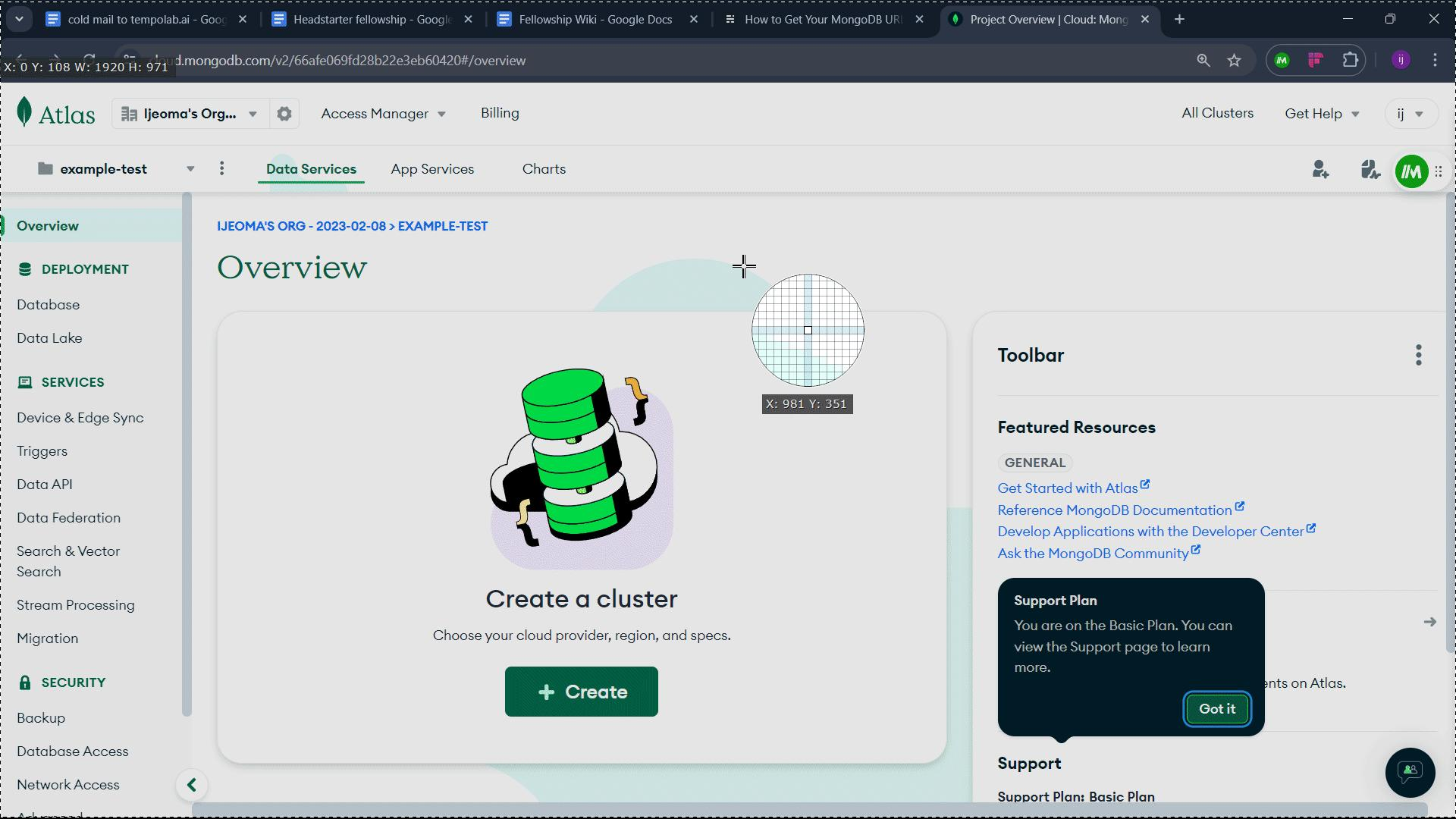Click the Create cluster button

(x=582, y=692)
